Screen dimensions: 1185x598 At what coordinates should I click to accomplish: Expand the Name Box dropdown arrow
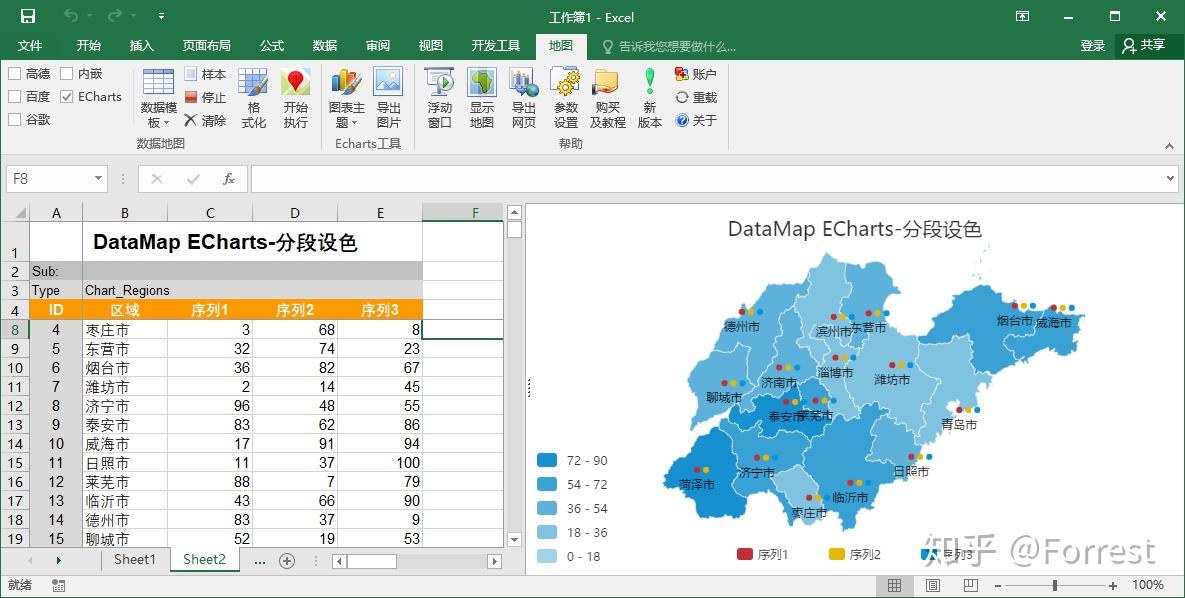(x=98, y=179)
